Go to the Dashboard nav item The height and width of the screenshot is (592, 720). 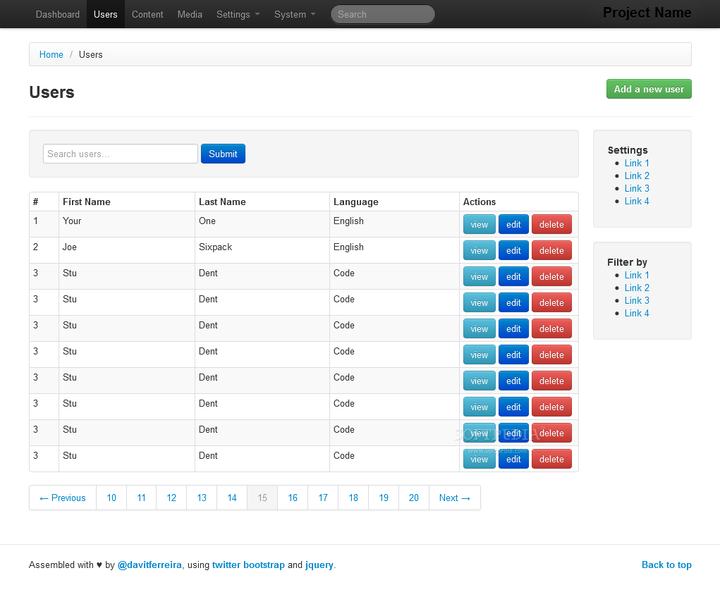(58, 15)
